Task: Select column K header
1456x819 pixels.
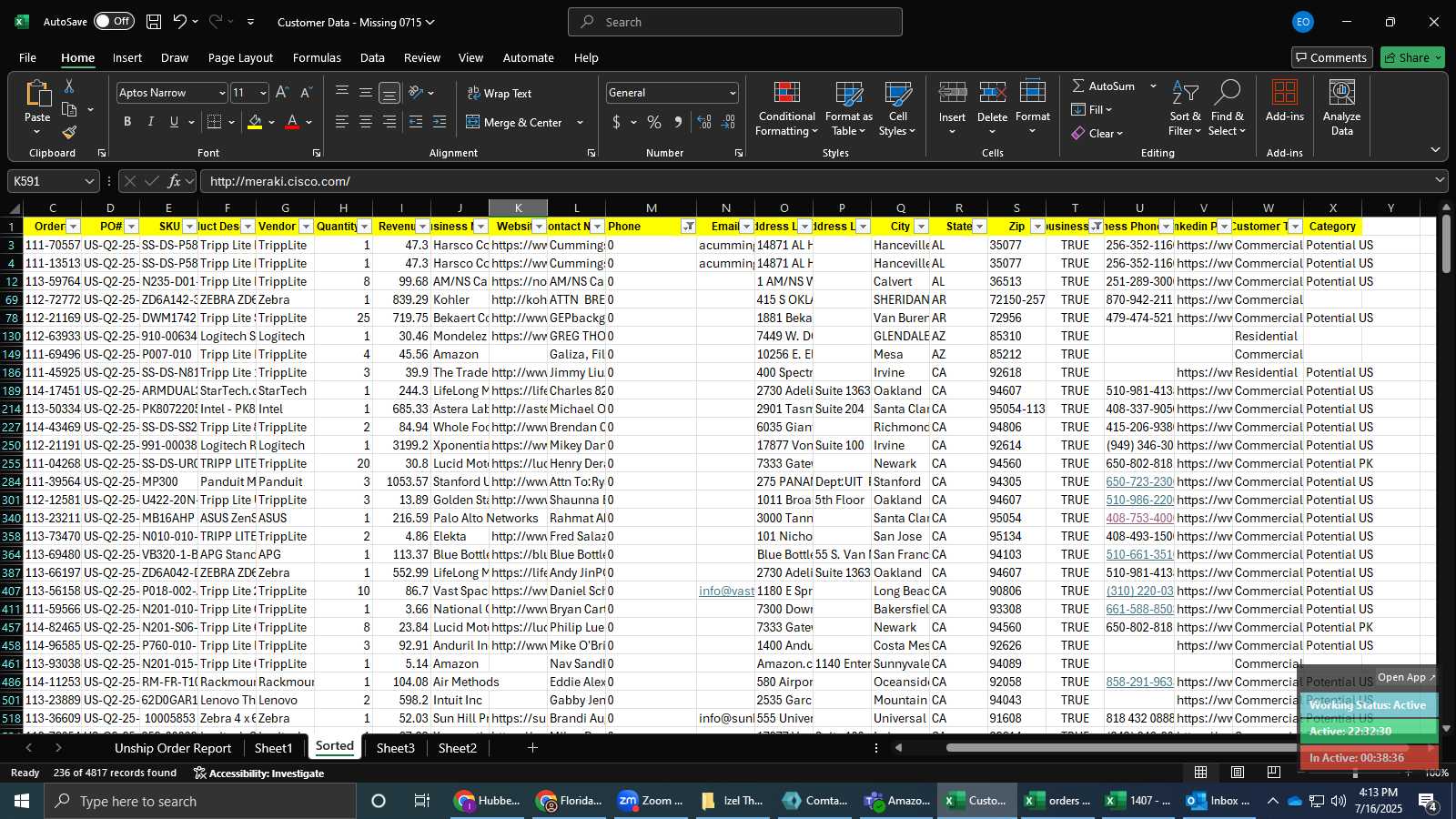Action: (x=518, y=208)
